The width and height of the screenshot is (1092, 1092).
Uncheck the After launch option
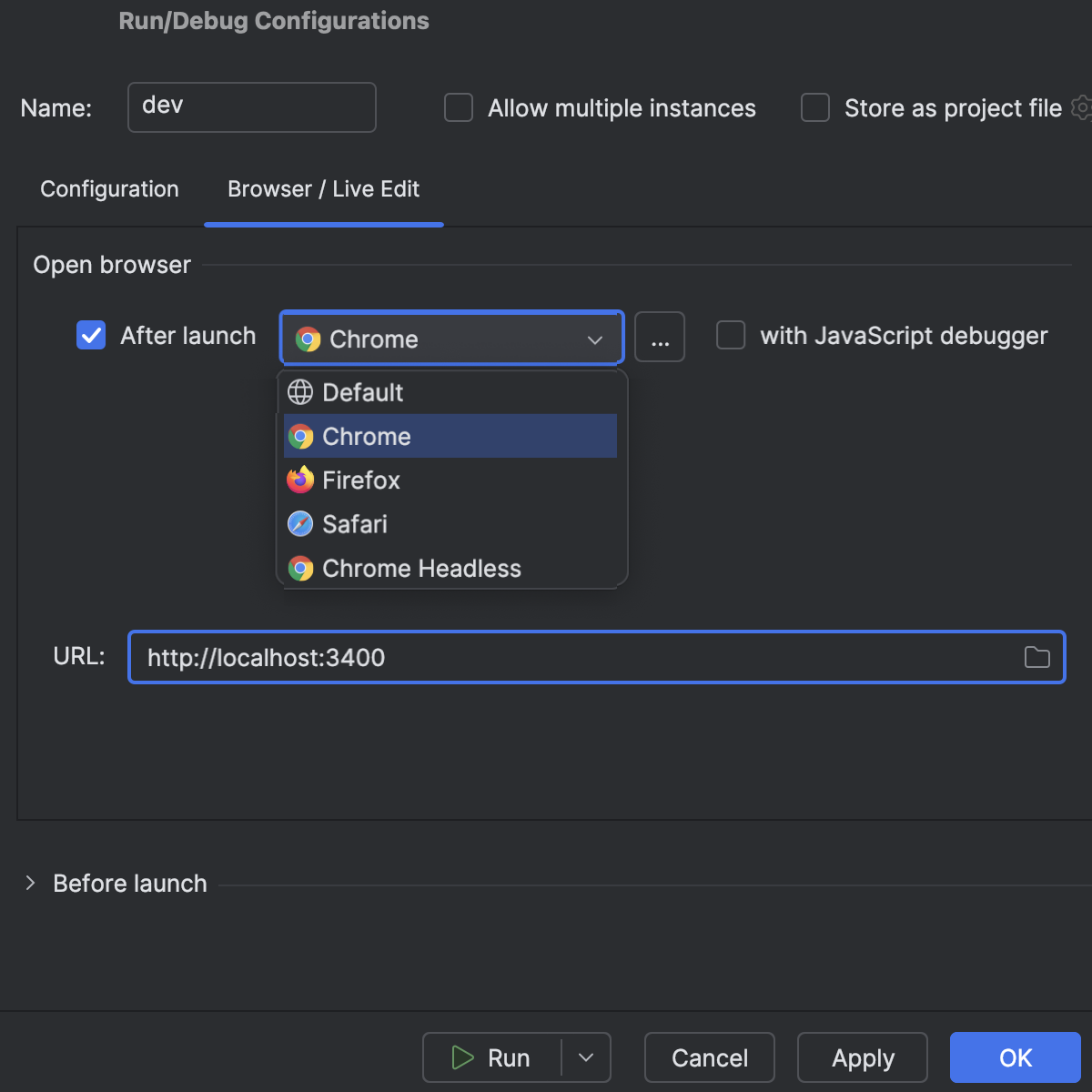[x=91, y=335]
